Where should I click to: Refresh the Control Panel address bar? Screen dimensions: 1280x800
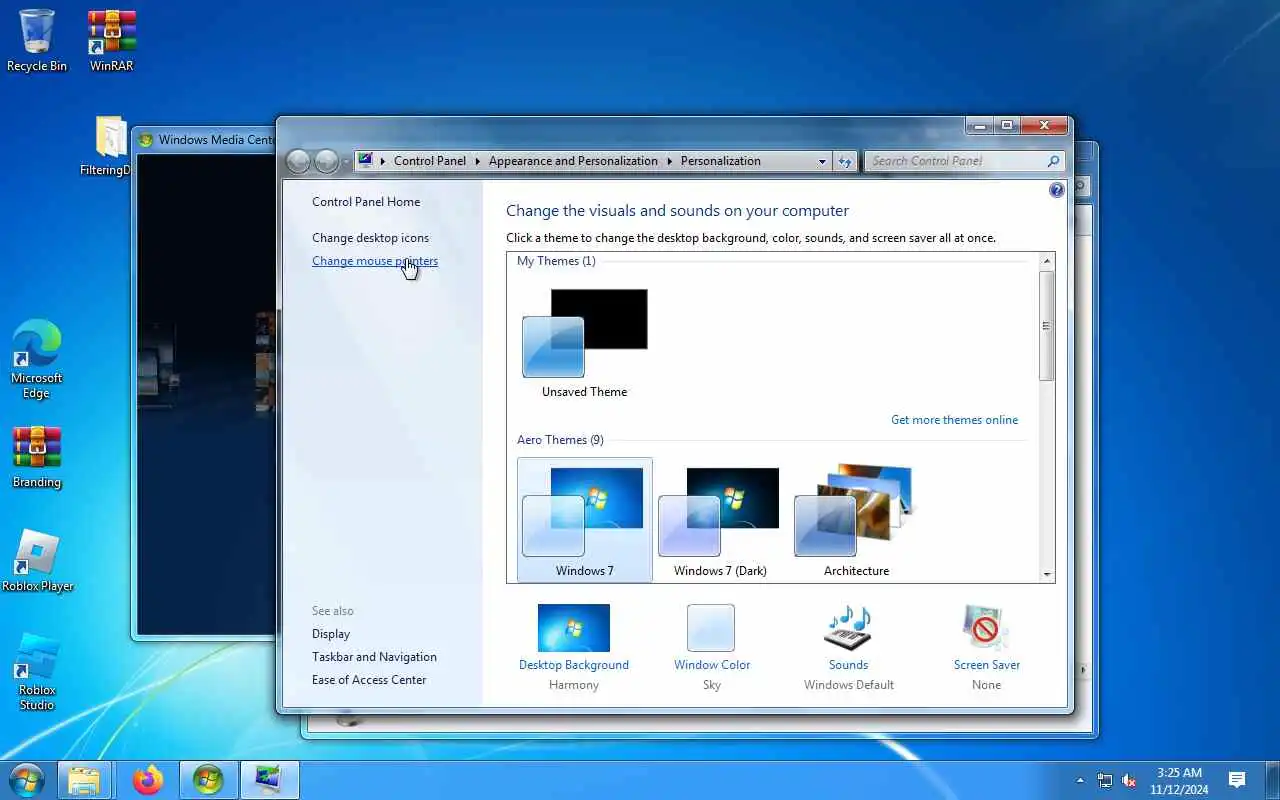846,161
